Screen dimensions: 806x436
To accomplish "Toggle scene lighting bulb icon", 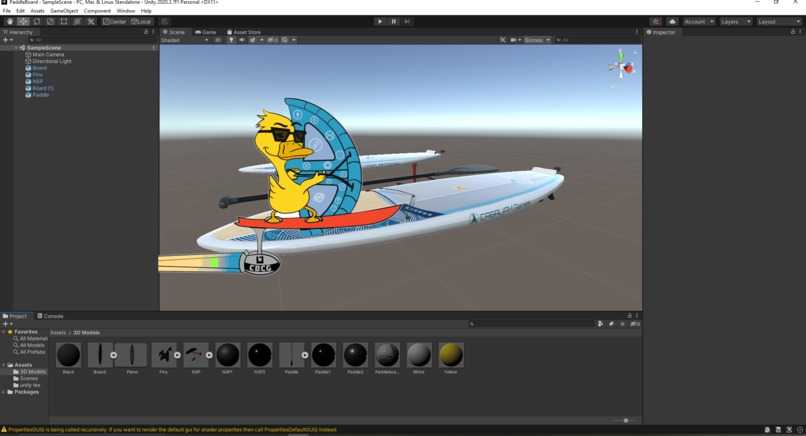I will pyautogui.click(x=231, y=40).
